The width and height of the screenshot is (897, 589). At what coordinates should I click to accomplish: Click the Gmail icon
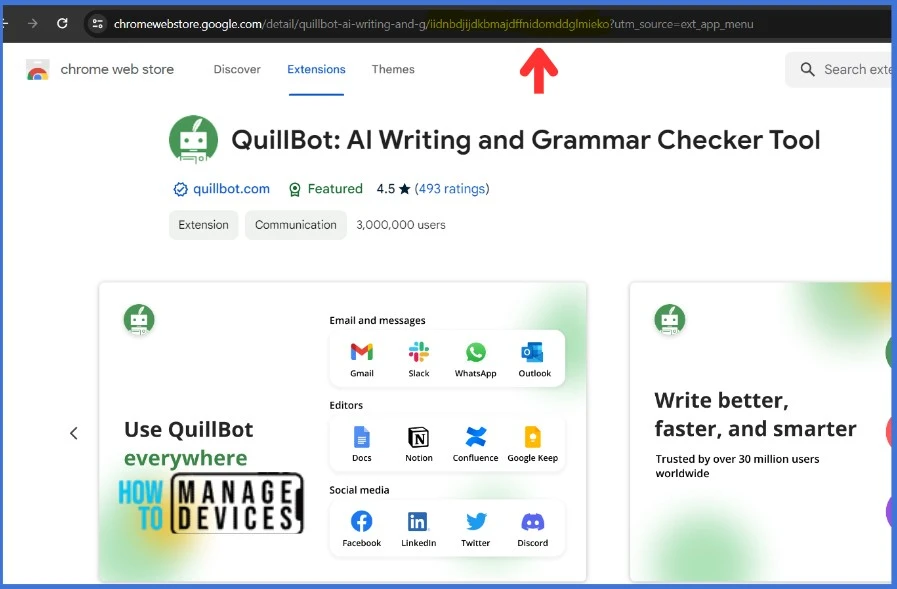pos(362,352)
